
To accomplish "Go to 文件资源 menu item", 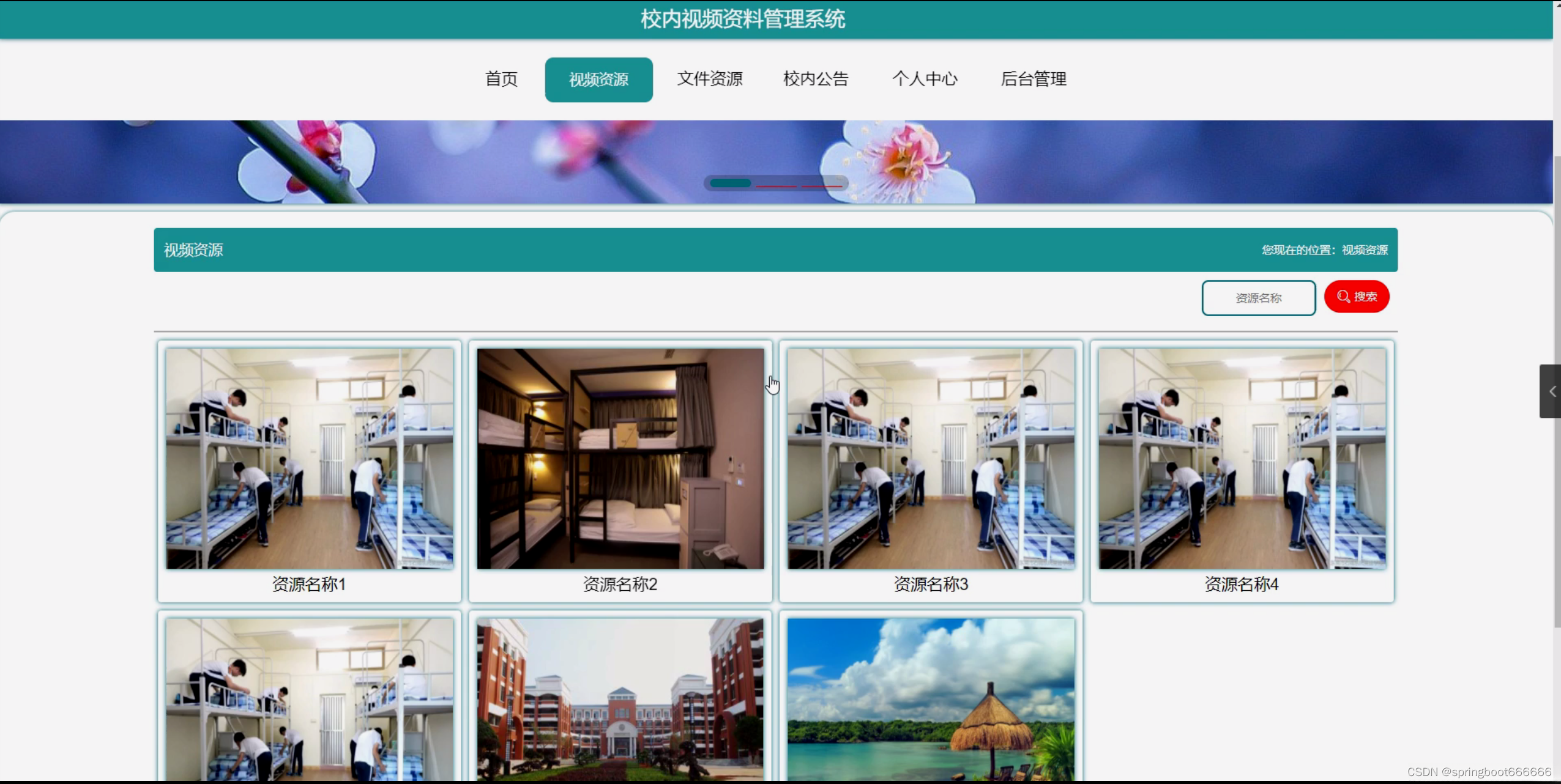I will 710,80.
